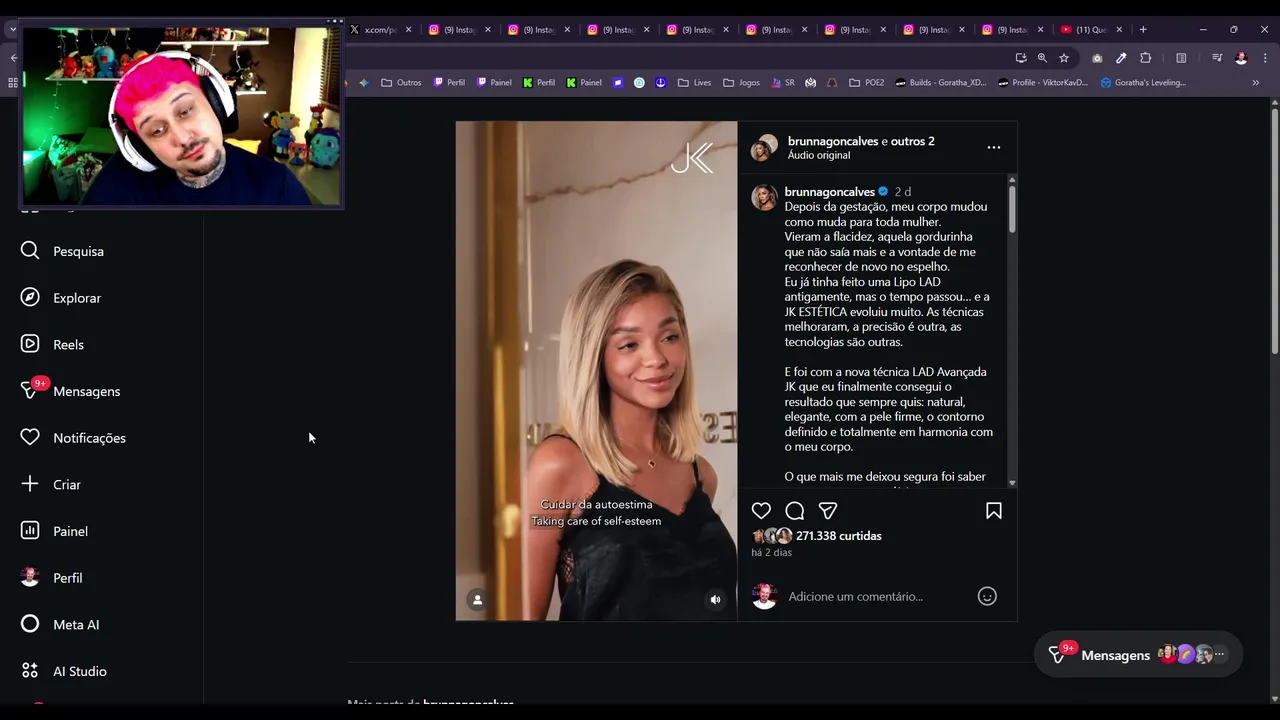Open Goratha's Leveling bookmark
1280x720 pixels.
pos(1143,82)
